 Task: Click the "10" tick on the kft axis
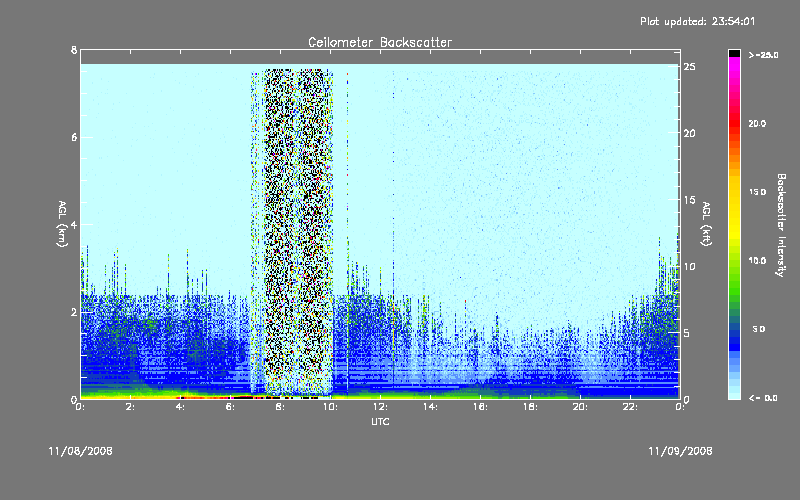(x=690, y=266)
